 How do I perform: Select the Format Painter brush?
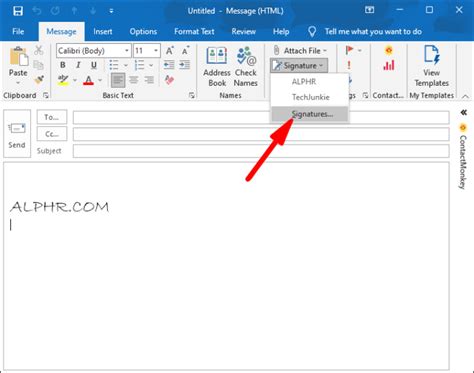click(39, 80)
